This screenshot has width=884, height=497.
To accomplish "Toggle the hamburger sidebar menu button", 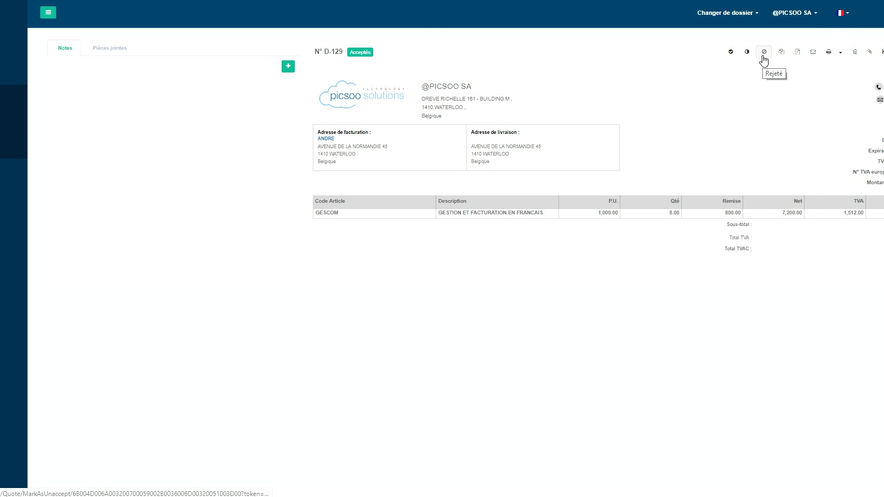I will [48, 12].
